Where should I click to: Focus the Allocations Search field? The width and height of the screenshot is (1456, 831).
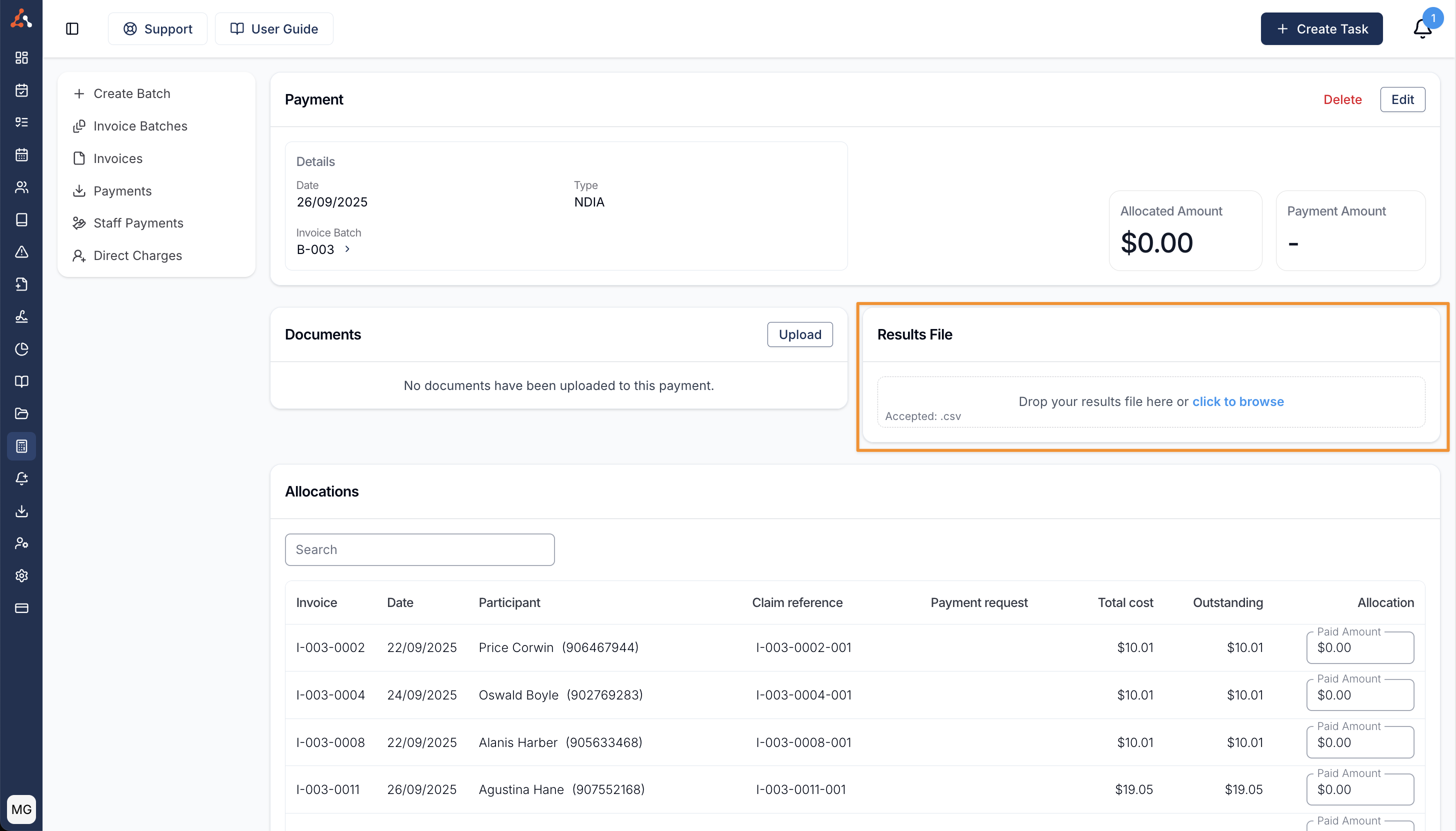pos(419,549)
